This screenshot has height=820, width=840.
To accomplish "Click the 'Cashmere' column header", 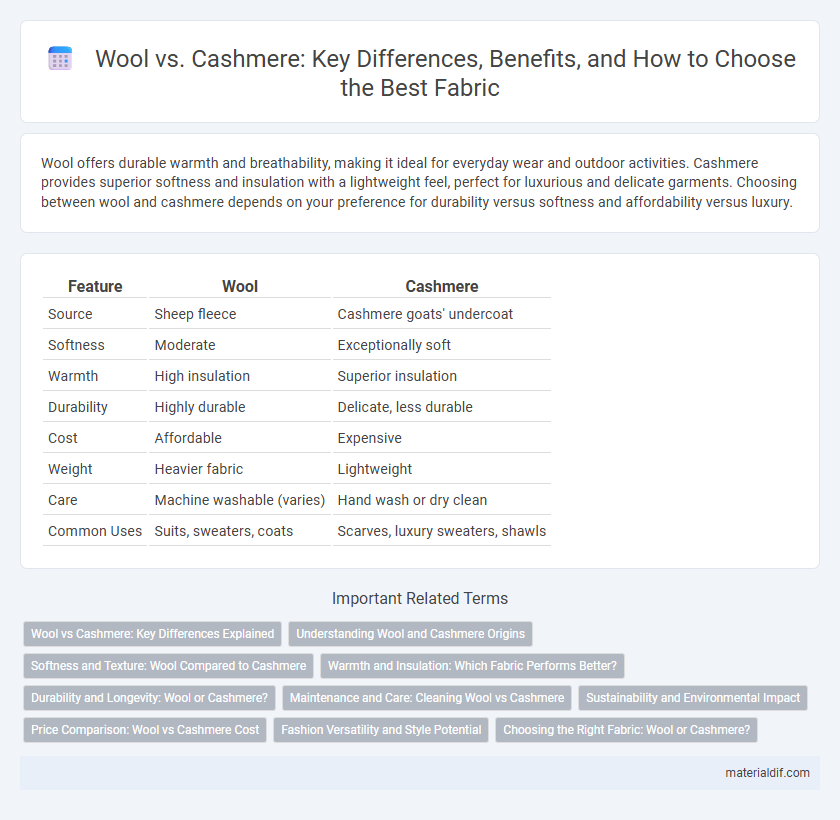I will (x=441, y=287).
